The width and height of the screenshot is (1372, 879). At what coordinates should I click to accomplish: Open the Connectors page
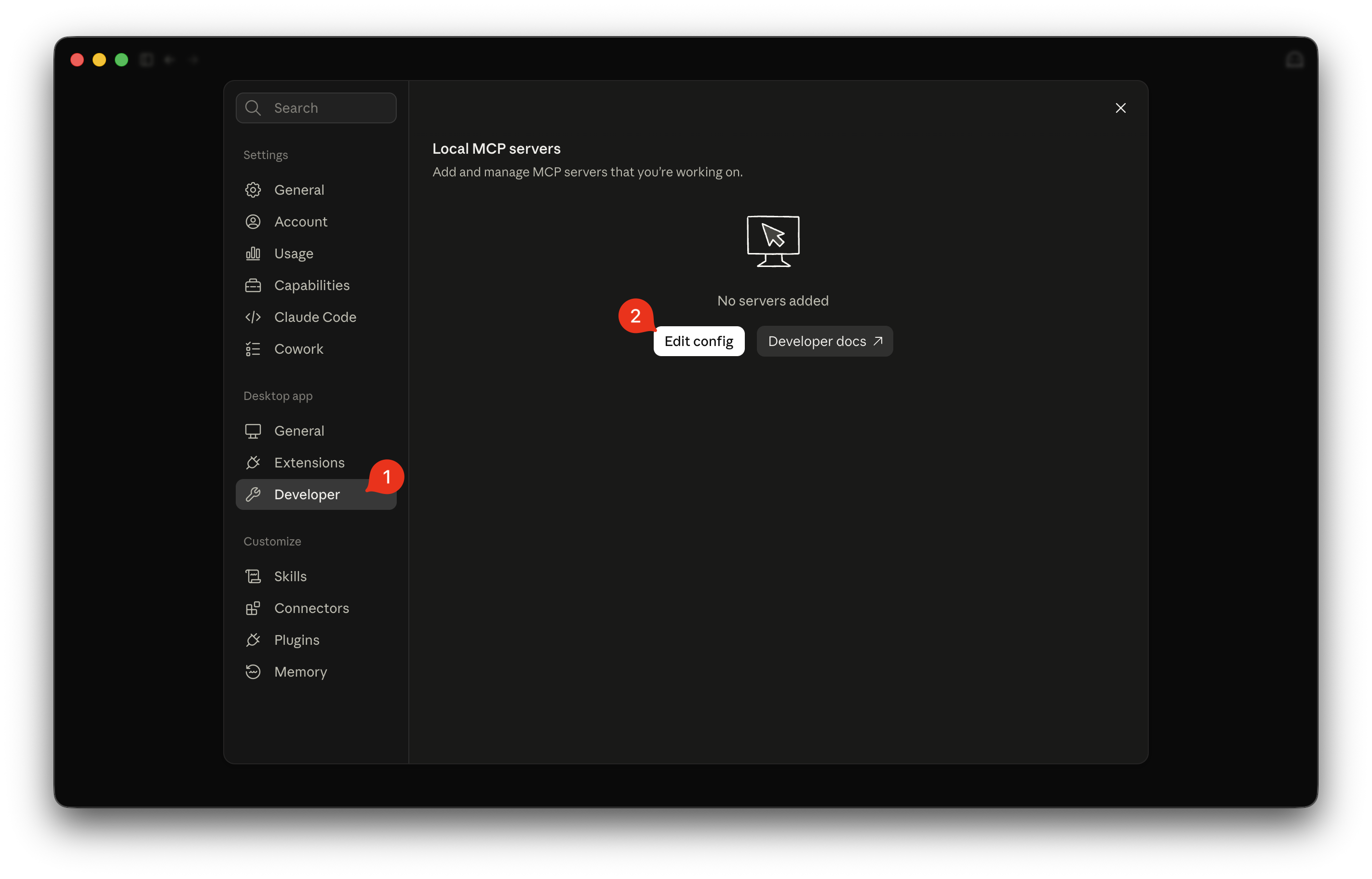[316, 608]
